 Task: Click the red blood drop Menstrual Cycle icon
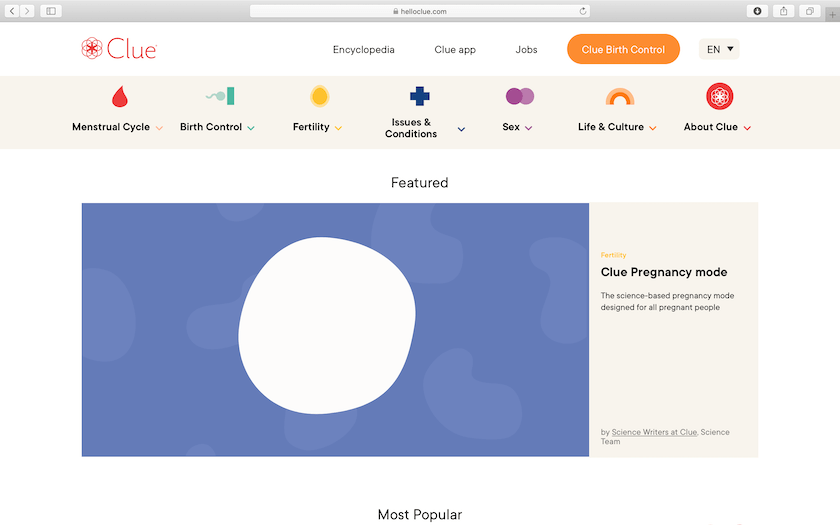coord(120,96)
